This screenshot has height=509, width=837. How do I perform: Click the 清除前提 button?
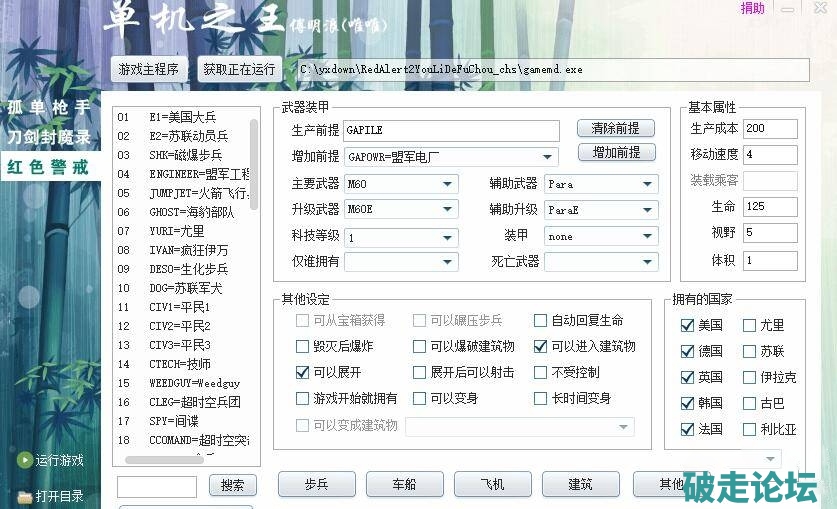click(x=616, y=129)
